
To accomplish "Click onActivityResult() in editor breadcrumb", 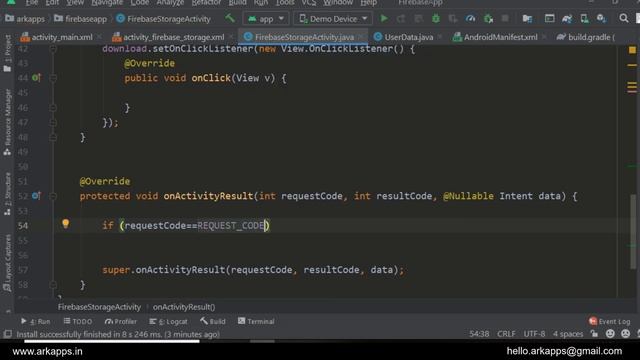I will (x=184, y=307).
